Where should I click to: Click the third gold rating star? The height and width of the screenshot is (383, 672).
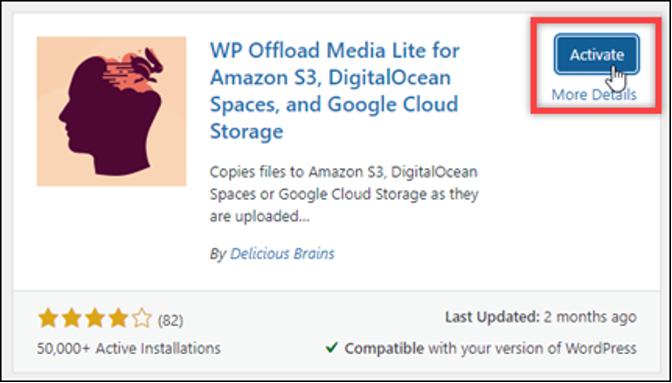click(95, 319)
